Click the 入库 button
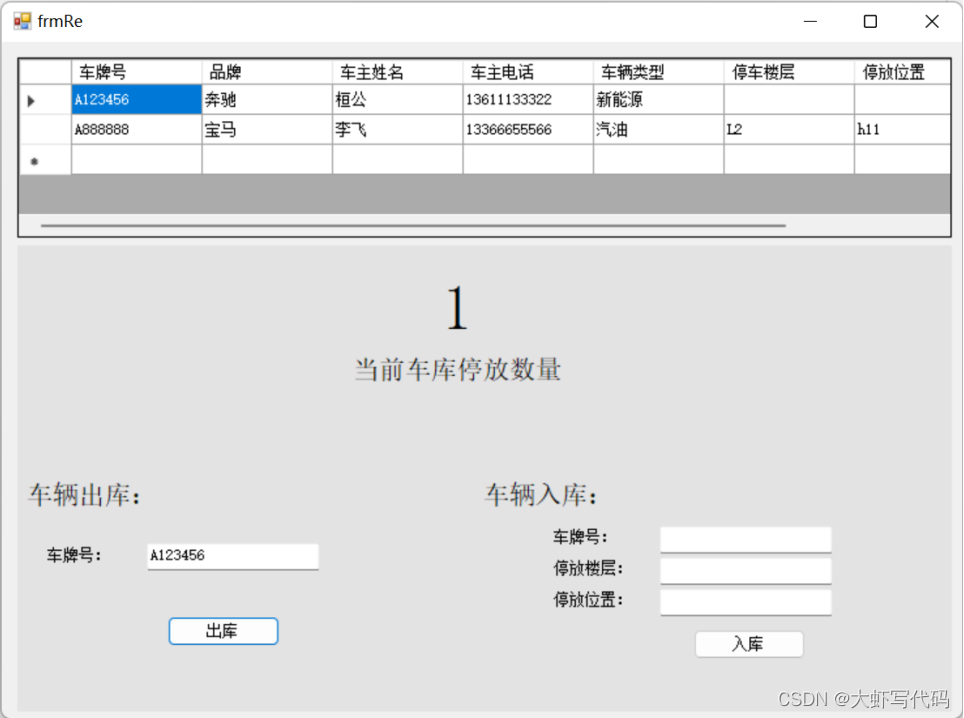 point(749,644)
